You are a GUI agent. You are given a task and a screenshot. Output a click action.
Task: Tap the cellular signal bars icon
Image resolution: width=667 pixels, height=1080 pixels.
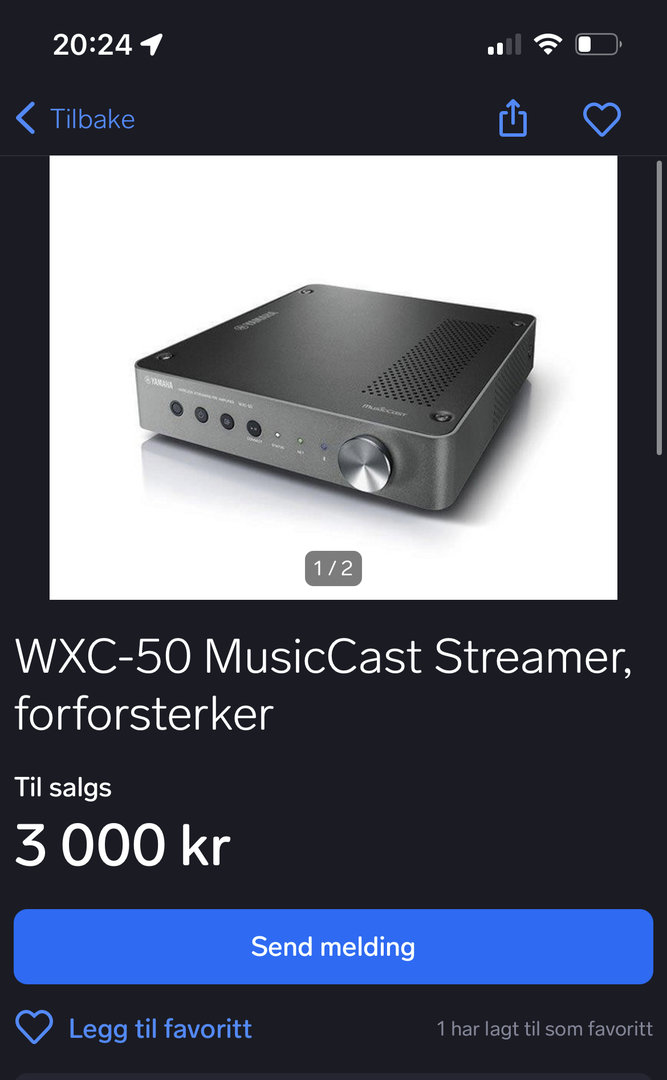coord(504,45)
